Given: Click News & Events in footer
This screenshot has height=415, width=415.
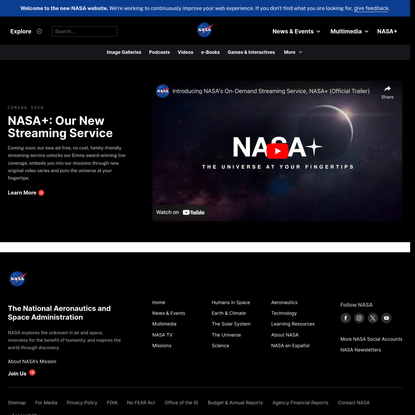Looking at the screenshot, I should tap(168, 313).
